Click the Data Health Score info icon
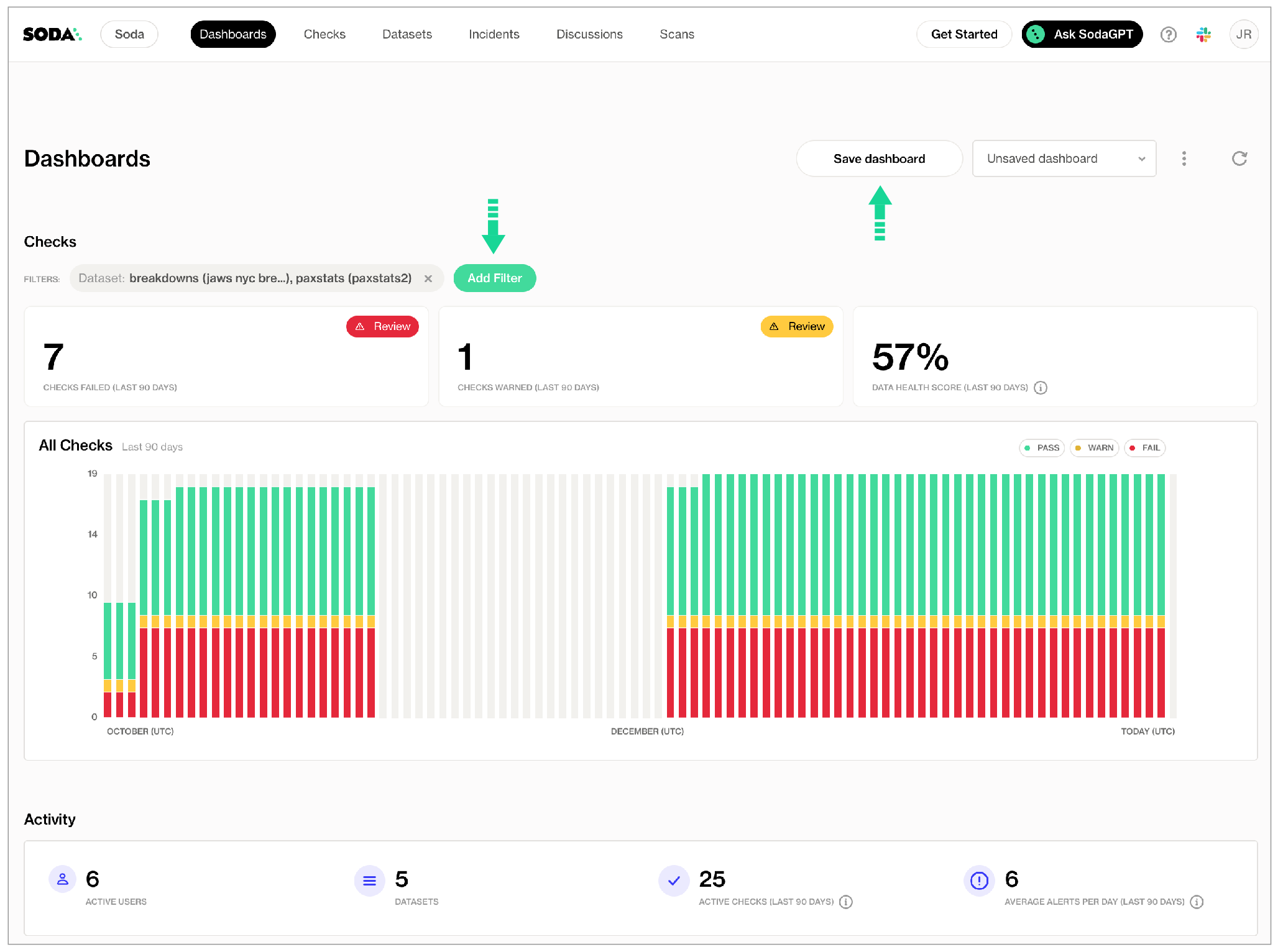The image size is (1283, 952). pos(1041,388)
